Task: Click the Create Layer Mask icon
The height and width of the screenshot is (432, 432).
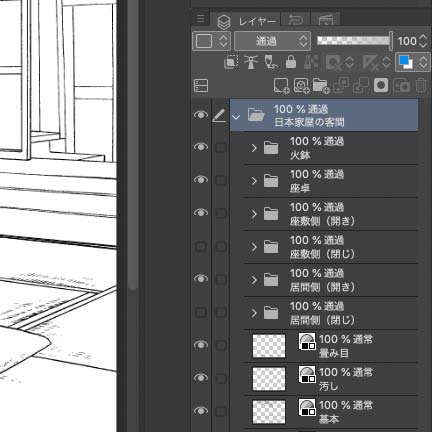Action: point(381,85)
